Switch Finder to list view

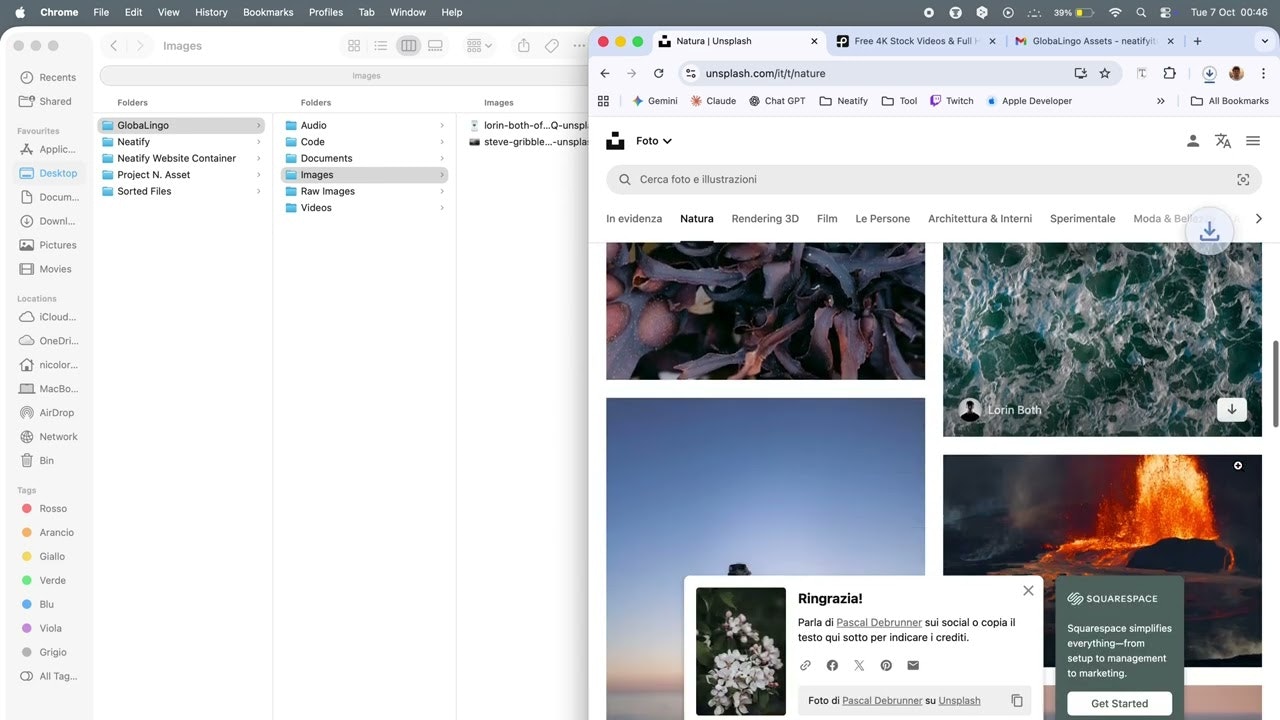(381, 45)
